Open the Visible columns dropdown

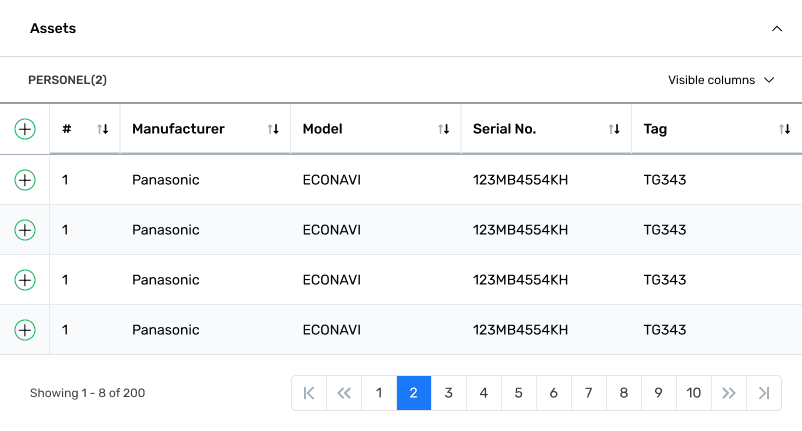pyautogui.click(x=721, y=80)
